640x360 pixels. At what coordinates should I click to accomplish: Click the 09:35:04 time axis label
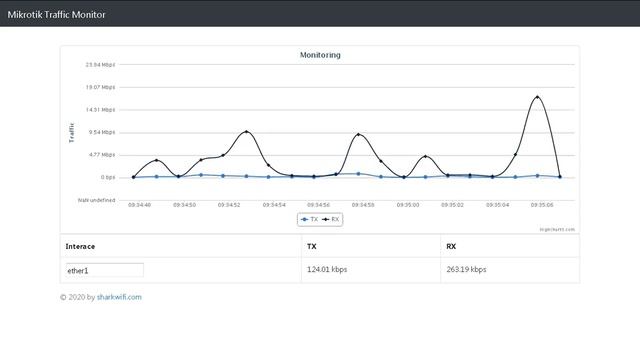498,205
